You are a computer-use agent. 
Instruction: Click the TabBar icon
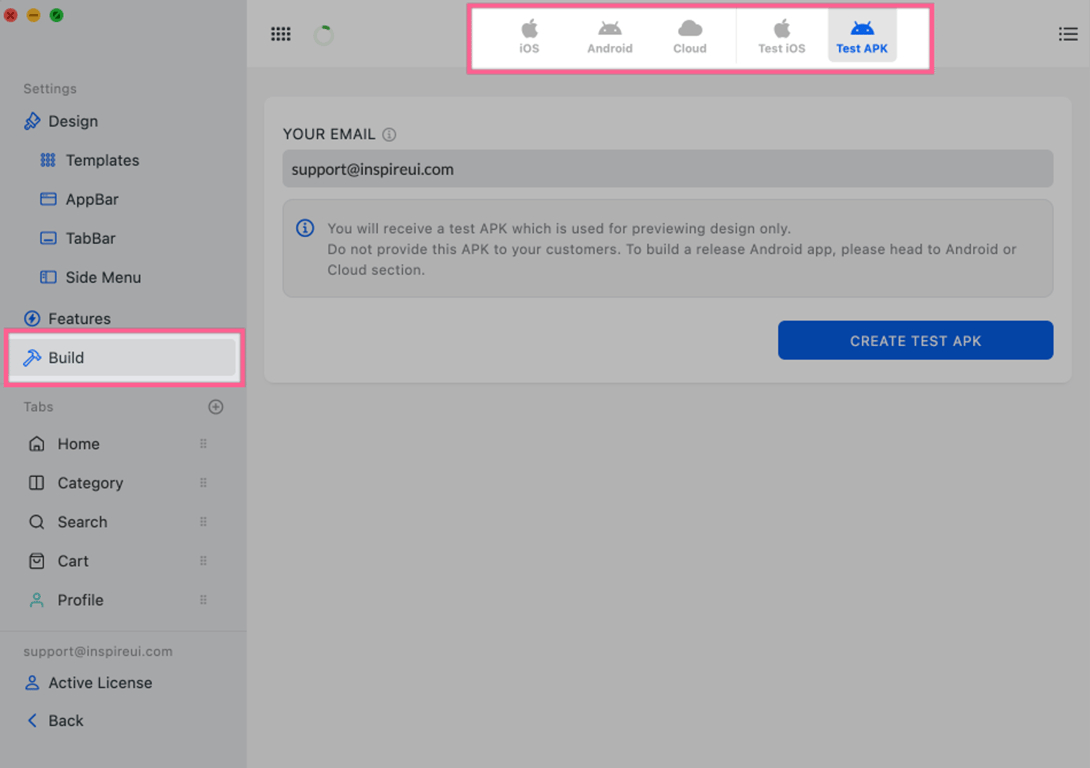click(48, 238)
